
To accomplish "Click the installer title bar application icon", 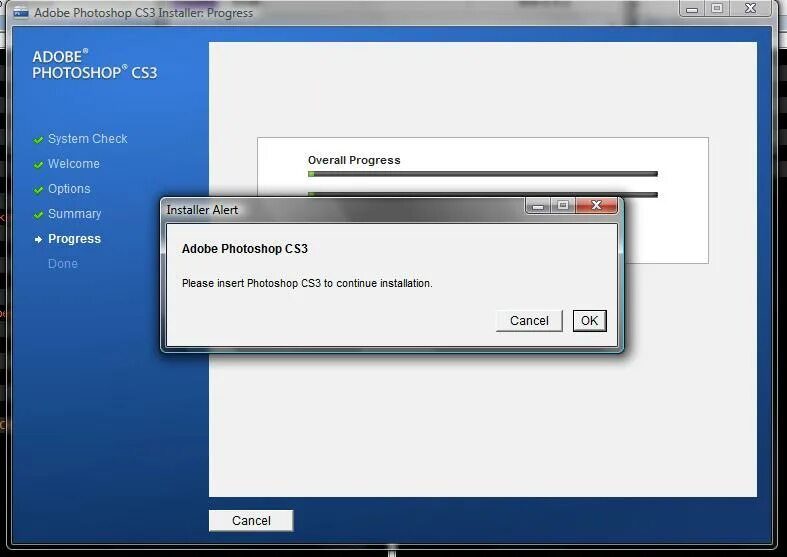I will pos(21,12).
